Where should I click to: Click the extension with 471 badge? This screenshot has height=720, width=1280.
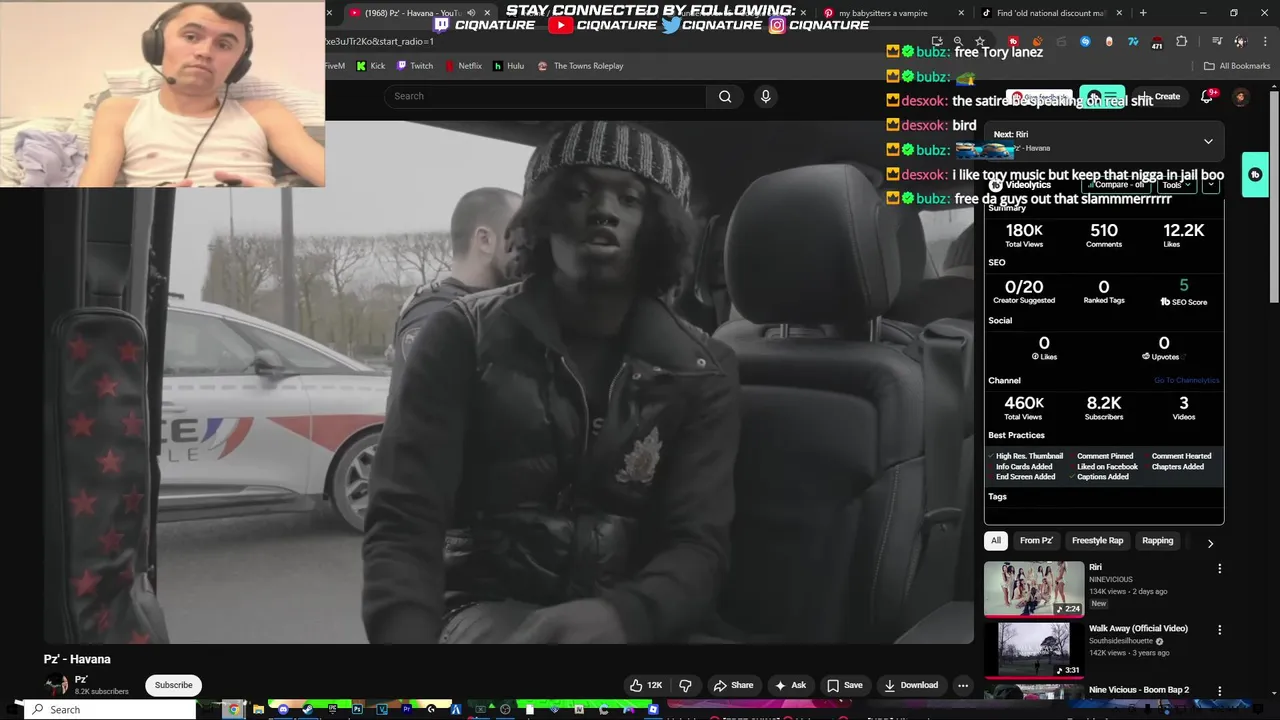tap(1157, 42)
